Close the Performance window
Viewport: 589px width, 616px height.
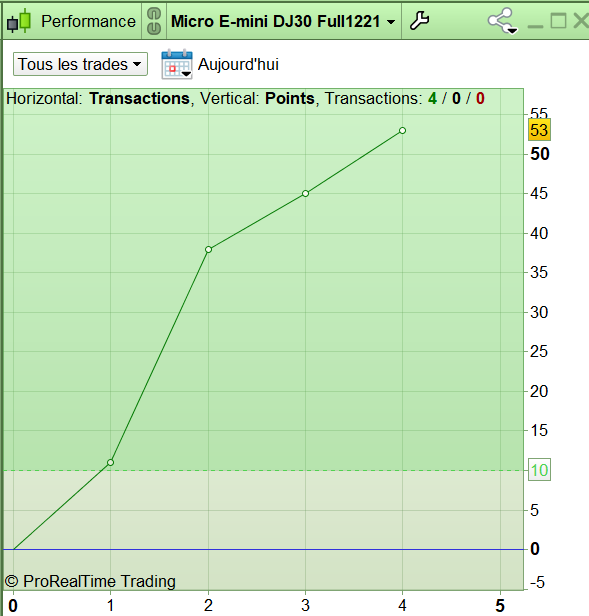581,20
